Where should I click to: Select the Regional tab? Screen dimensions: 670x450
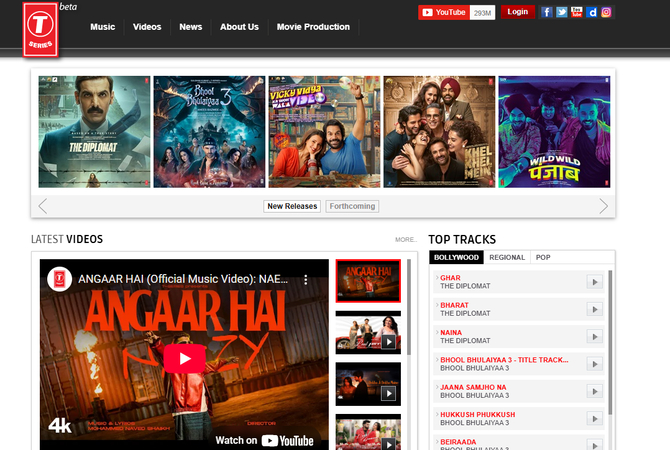pos(507,257)
